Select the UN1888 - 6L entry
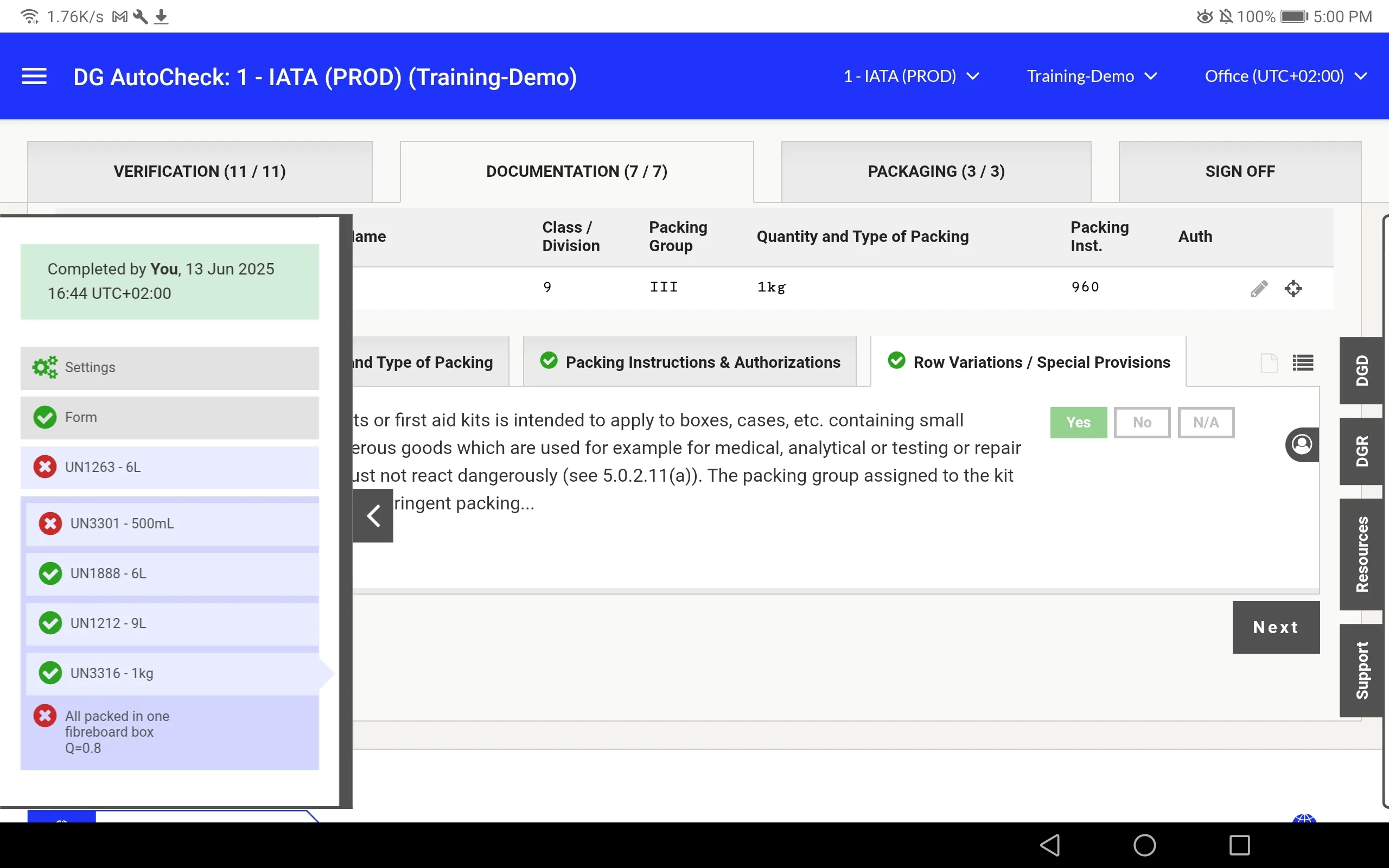 click(172, 574)
